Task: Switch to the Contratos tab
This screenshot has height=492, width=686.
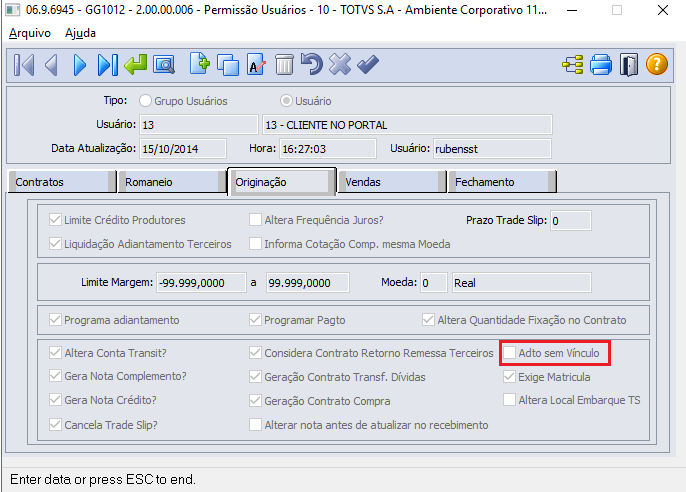Action: click(x=62, y=182)
